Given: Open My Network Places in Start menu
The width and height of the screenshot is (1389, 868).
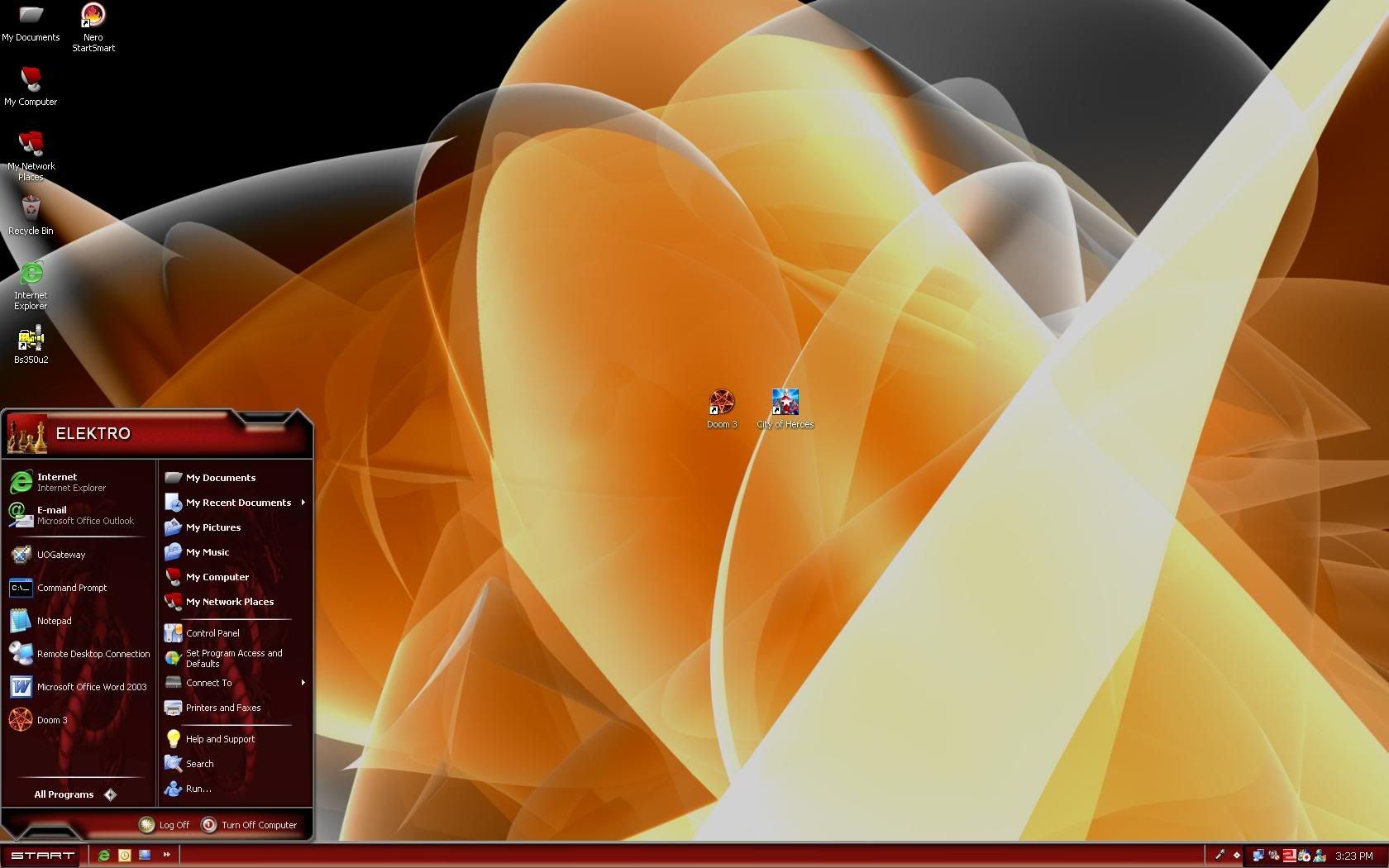Looking at the screenshot, I should tap(235, 602).
